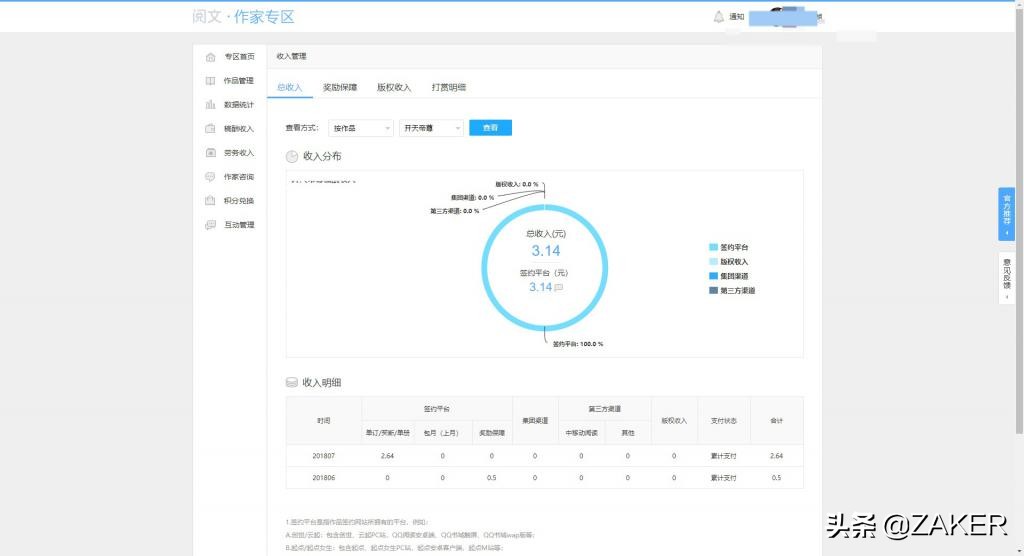Click the 支付状态 column header
The height and width of the screenshot is (556, 1024).
724,421
